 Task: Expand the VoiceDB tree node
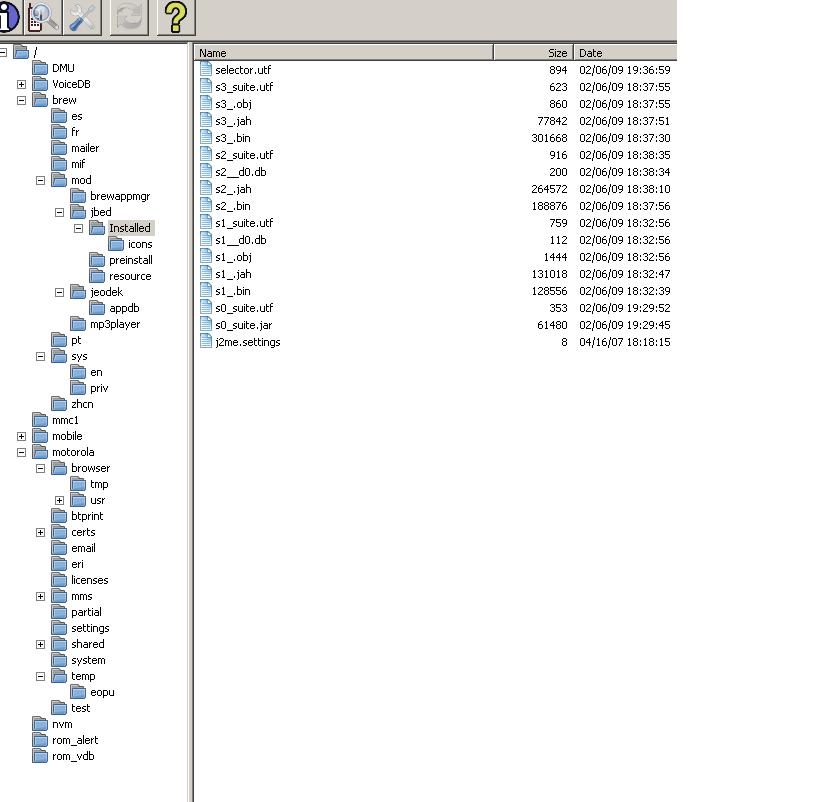(x=21, y=84)
